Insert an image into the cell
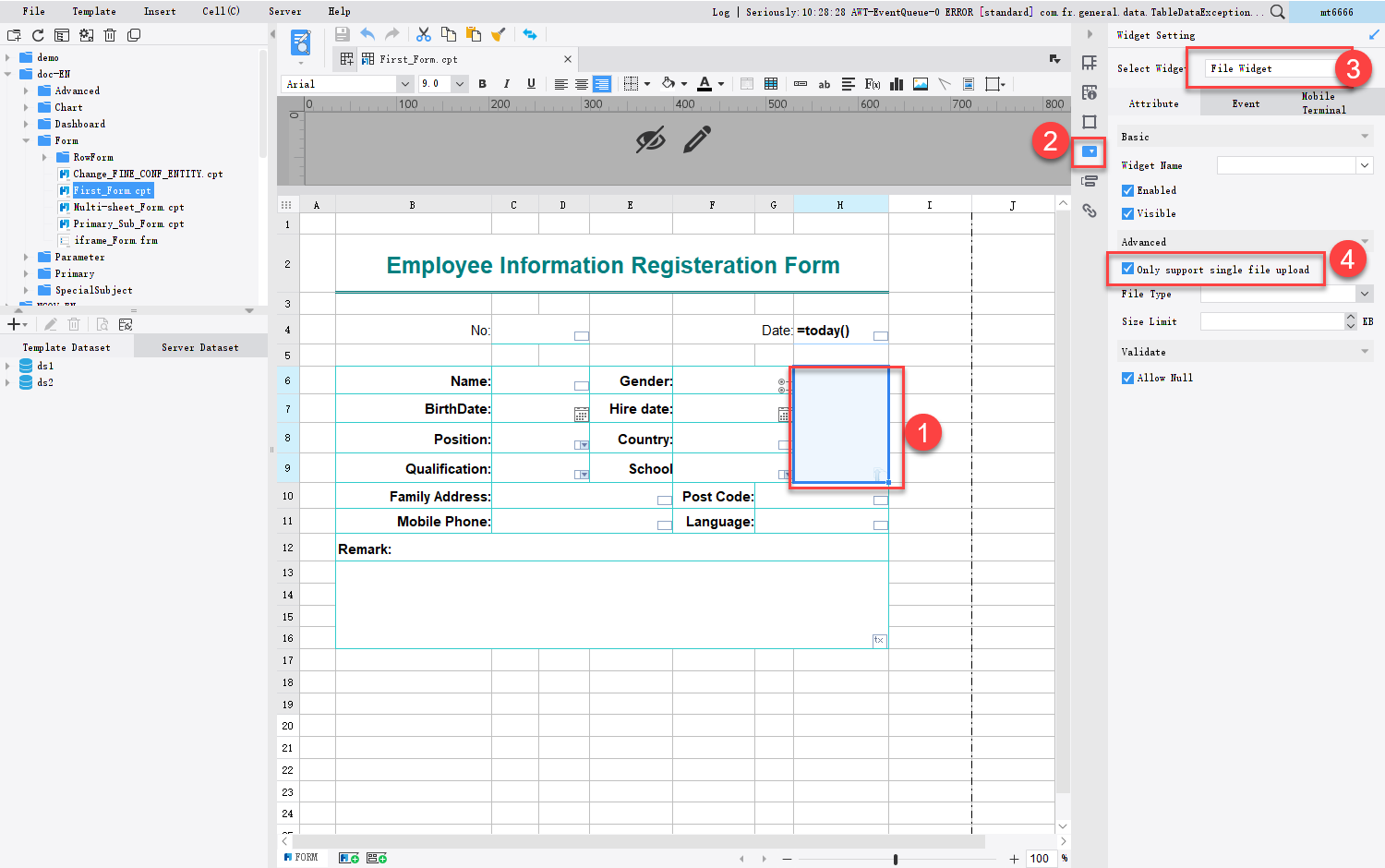The image size is (1385, 868). 921,84
